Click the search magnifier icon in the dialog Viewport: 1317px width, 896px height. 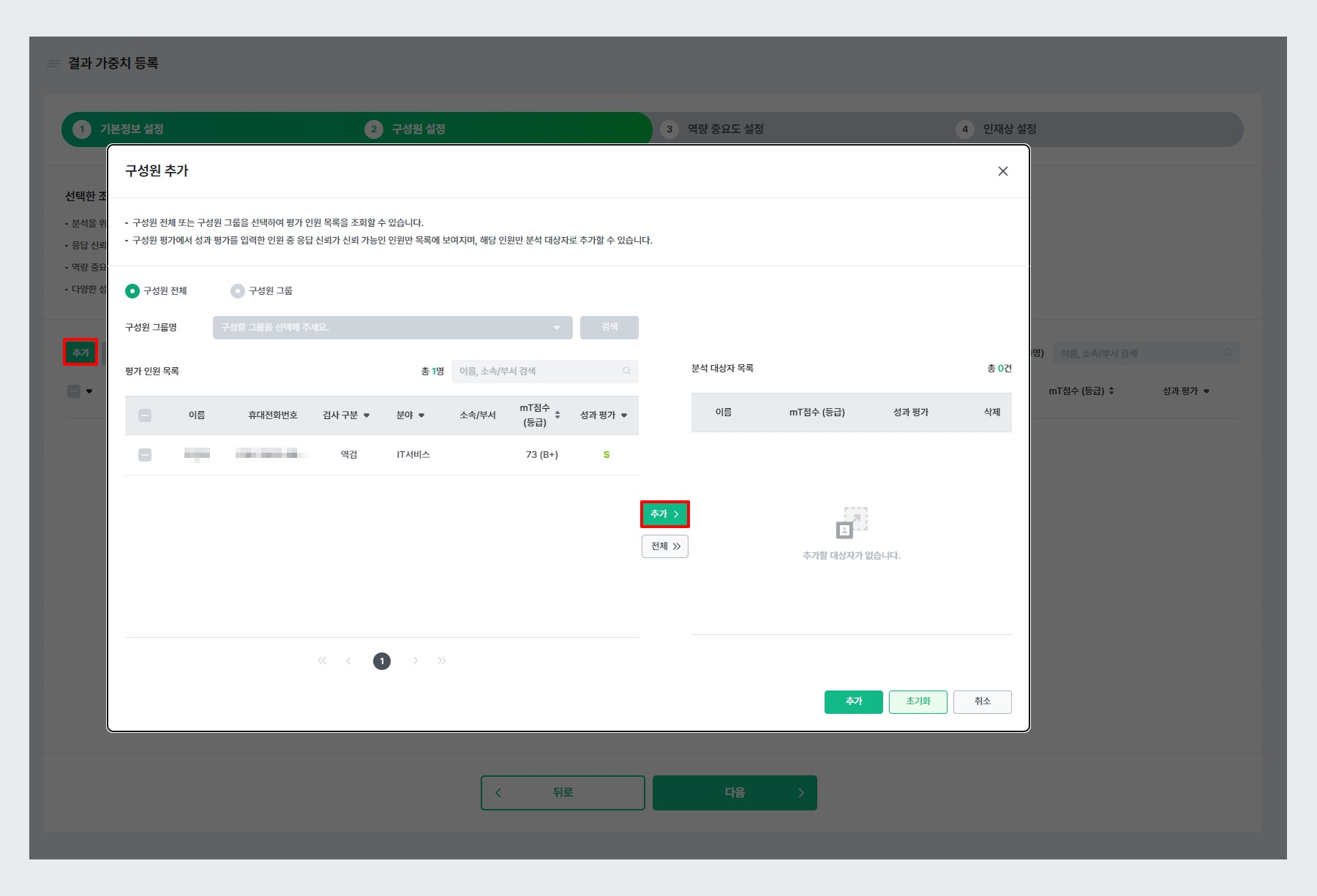(x=627, y=372)
